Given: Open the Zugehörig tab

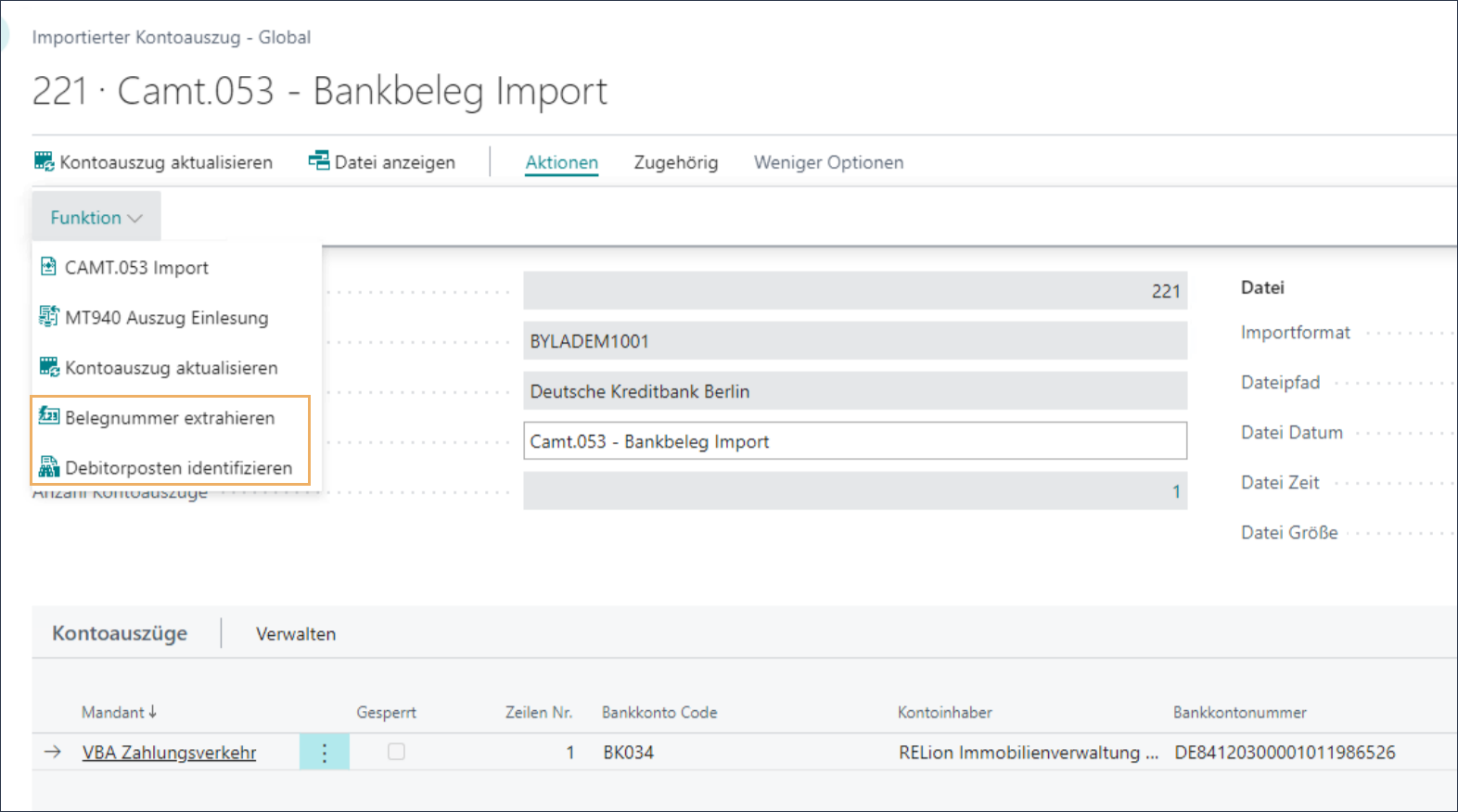Looking at the screenshot, I should (x=676, y=162).
